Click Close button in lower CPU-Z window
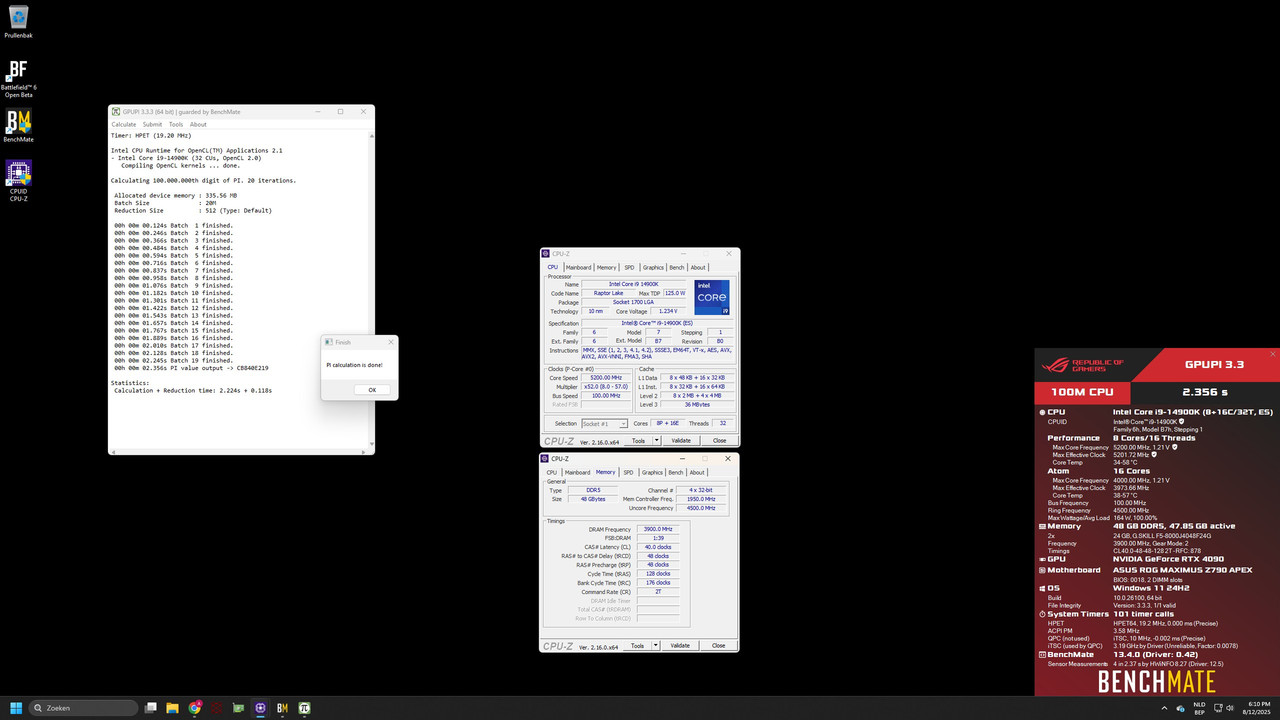This screenshot has width=1280, height=720. click(x=718, y=645)
